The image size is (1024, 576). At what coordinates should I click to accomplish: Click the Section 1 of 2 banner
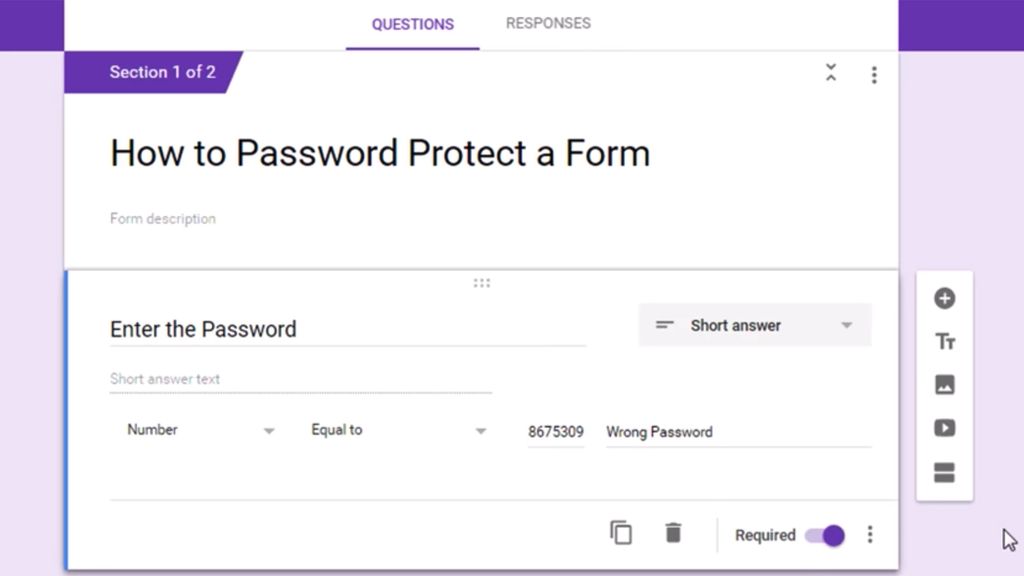pyautogui.click(x=162, y=71)
